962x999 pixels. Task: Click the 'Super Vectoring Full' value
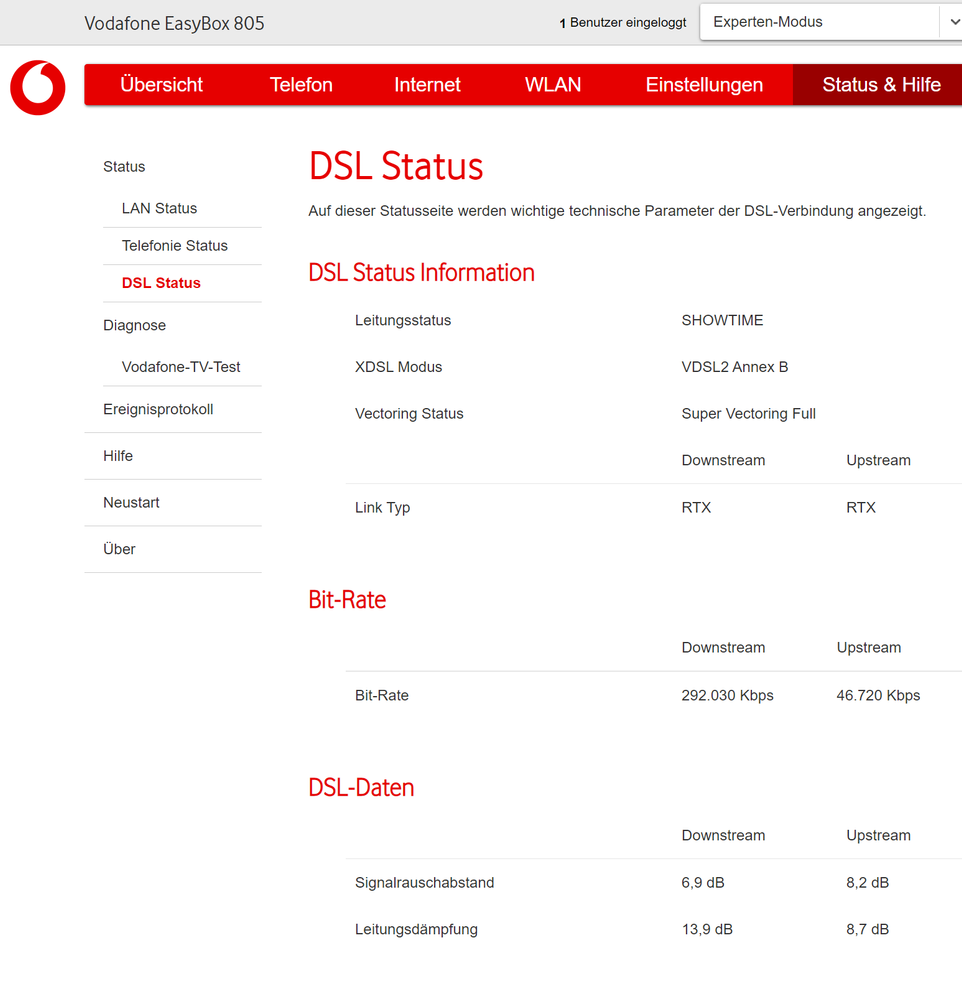point(749,413)
